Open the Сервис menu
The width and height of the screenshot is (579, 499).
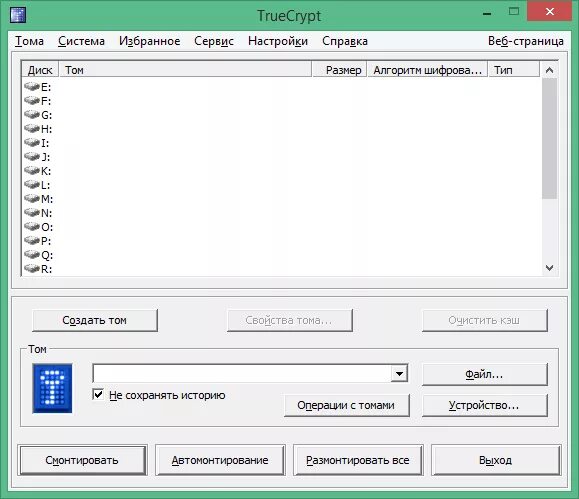[214, 41]
